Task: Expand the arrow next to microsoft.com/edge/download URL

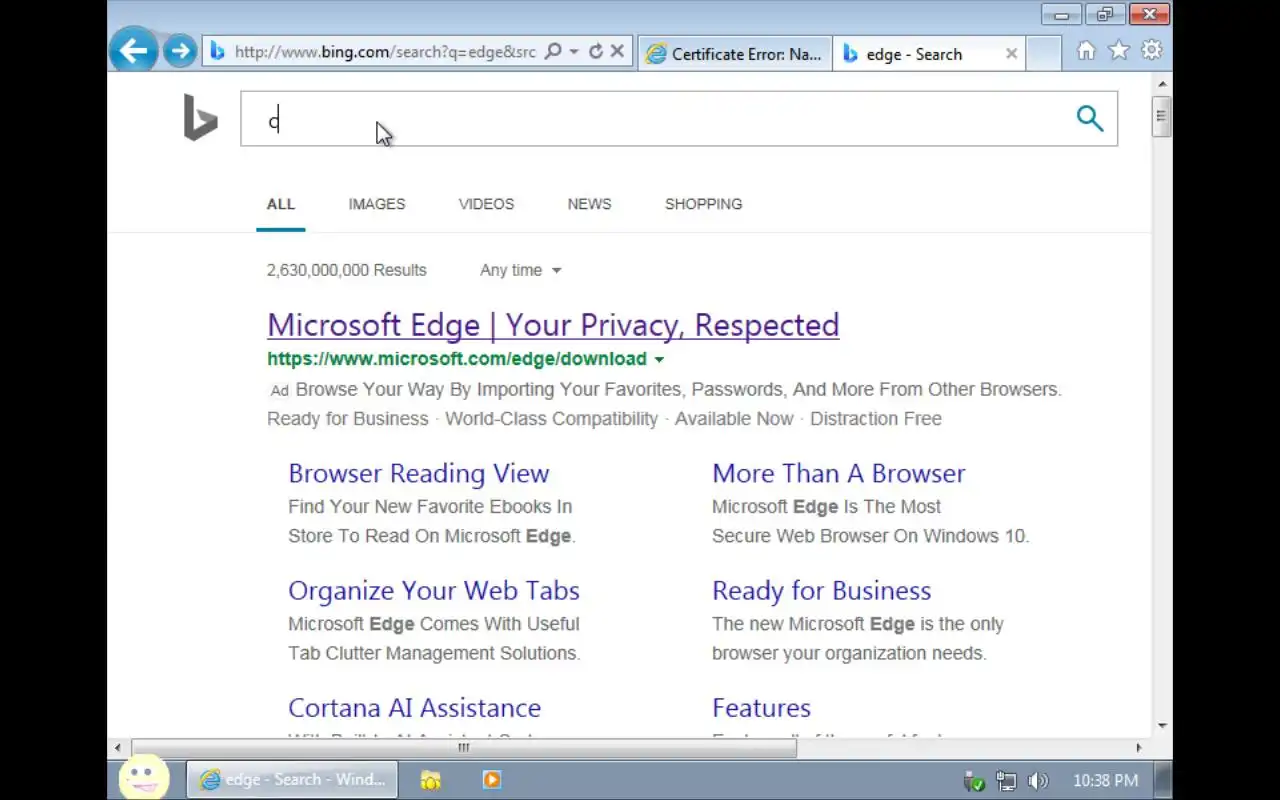Action: coord(659,359)
